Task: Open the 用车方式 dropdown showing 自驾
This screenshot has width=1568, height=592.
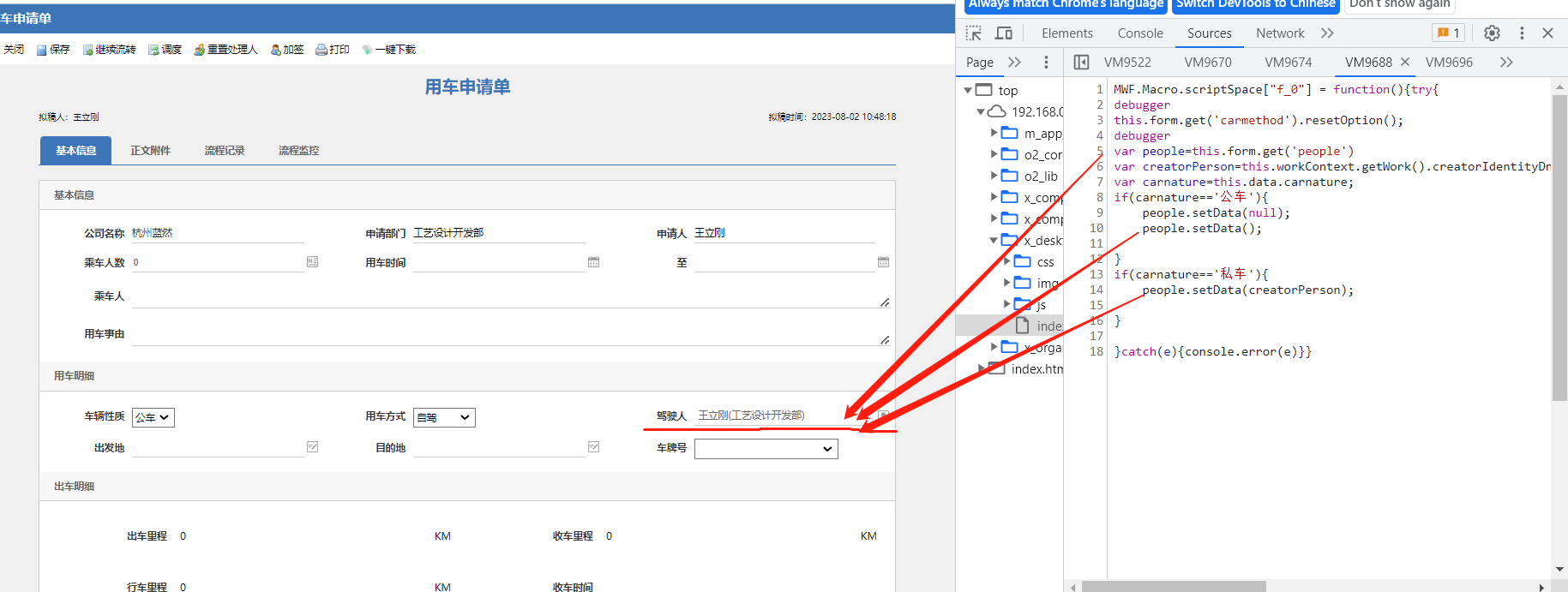Action: (x=444, y=417)
